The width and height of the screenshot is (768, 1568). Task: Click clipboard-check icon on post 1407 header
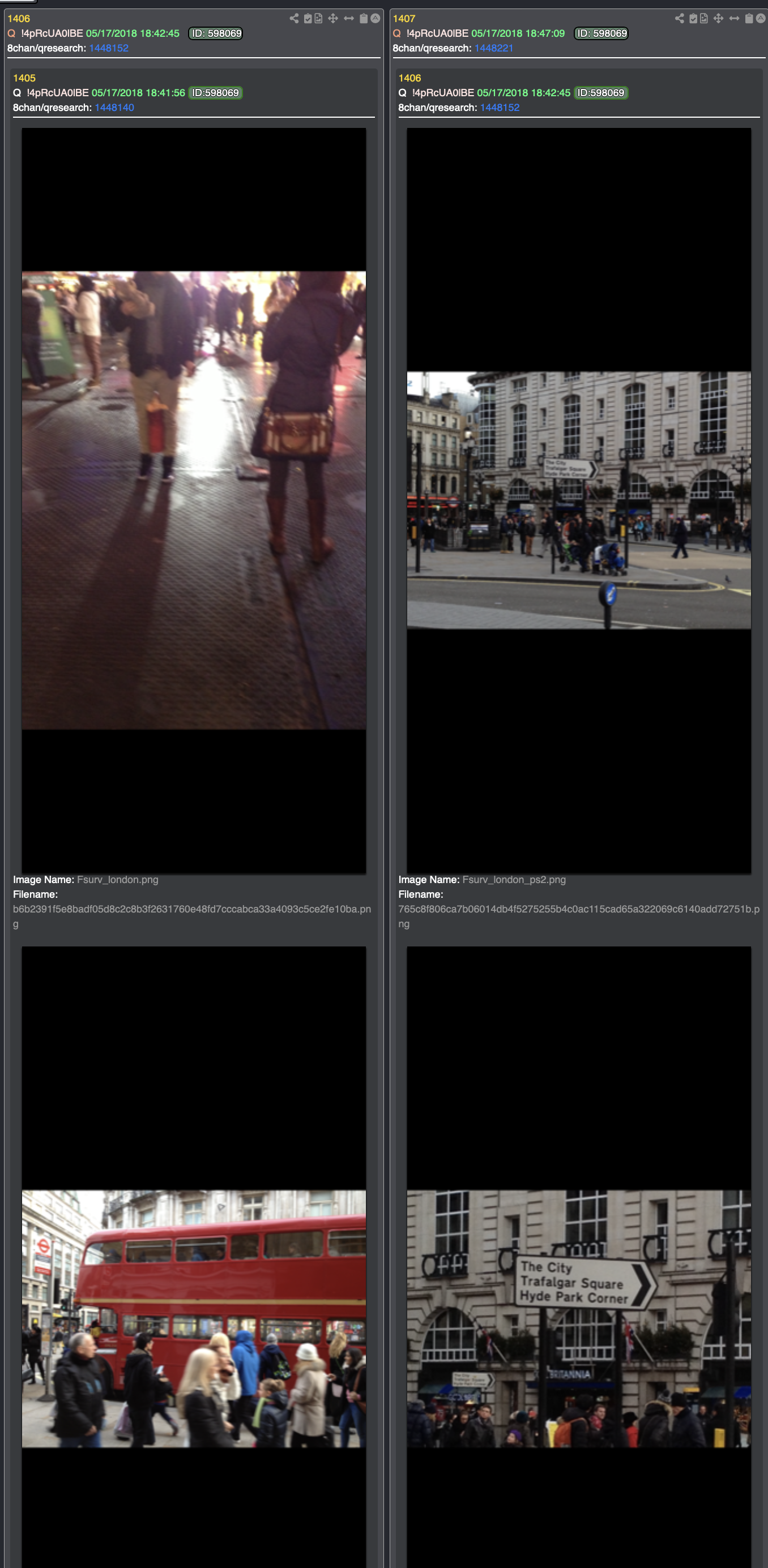coord(693,18)
